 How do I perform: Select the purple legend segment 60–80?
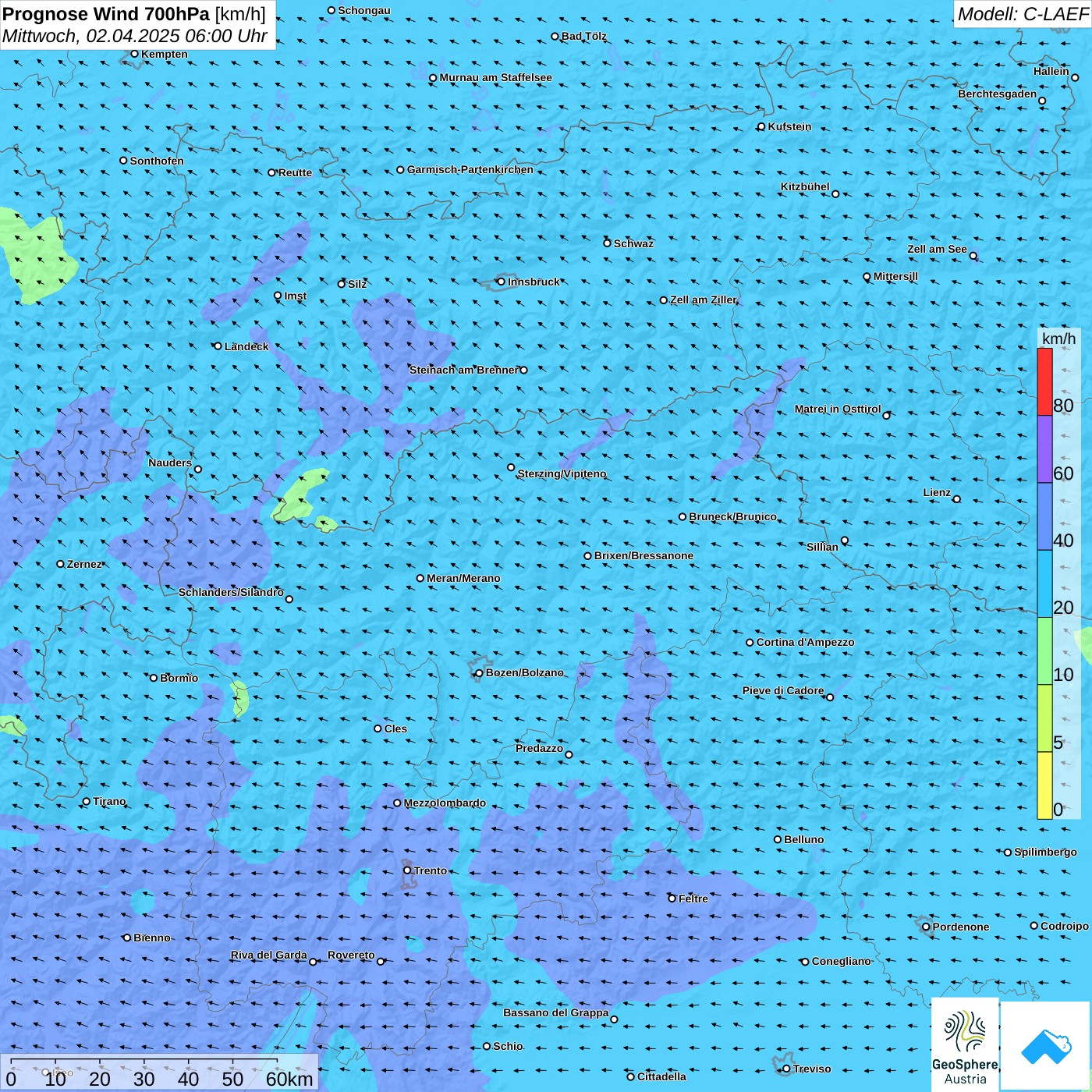click(x=1044, y=449)
